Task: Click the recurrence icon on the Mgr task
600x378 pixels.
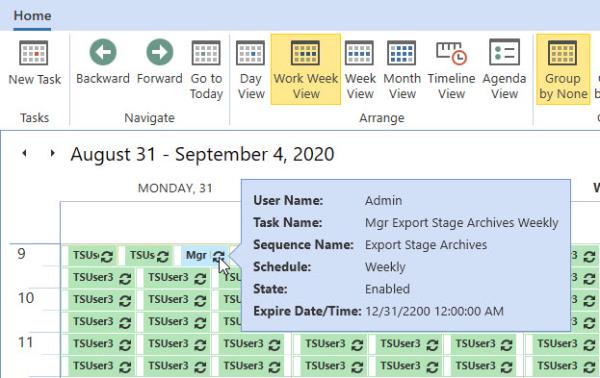Action: click(x=219, y=256)
